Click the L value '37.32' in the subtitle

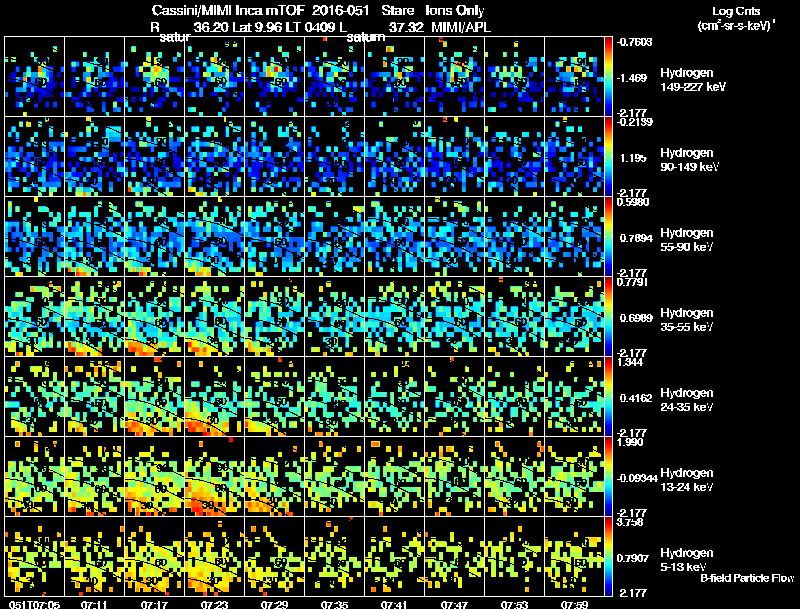click(406, 27)
